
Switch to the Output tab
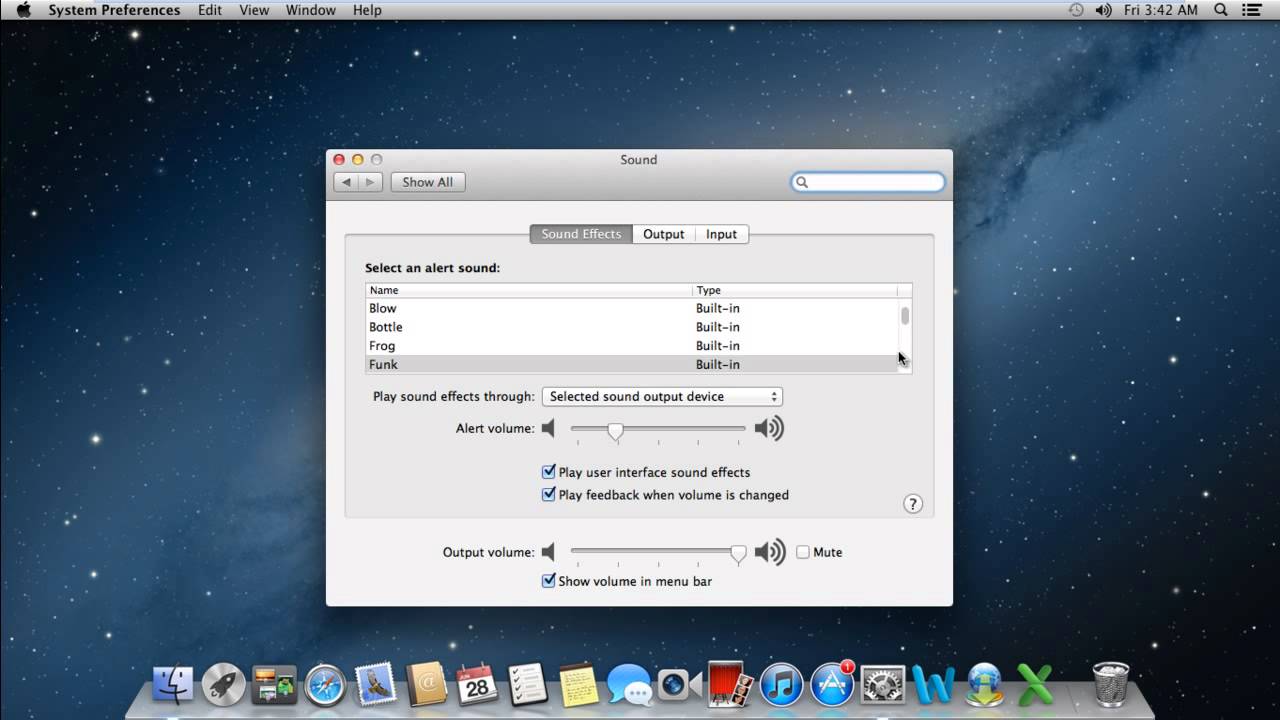click(x=664, y=234)
